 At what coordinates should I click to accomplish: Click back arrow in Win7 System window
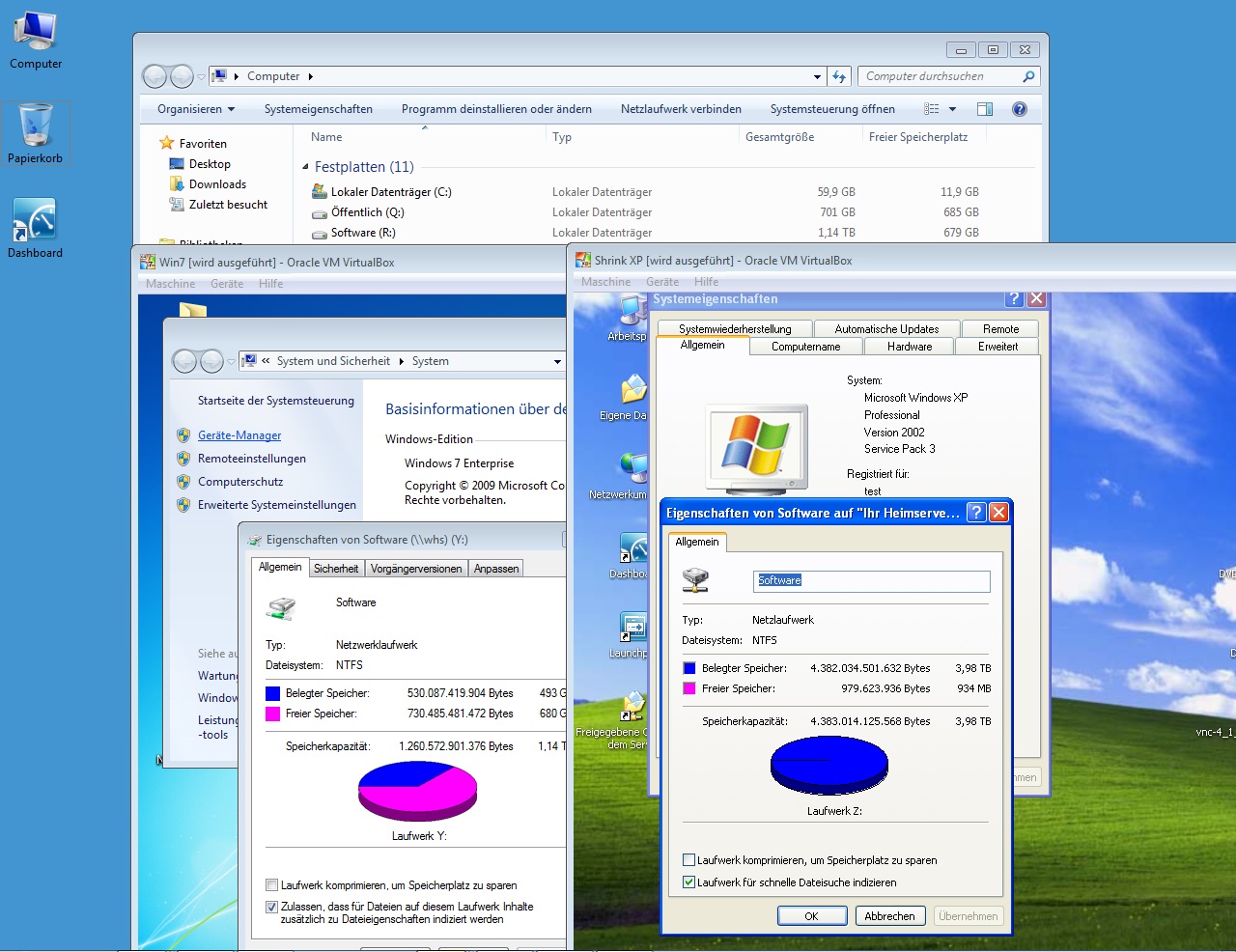coord(184,361)
